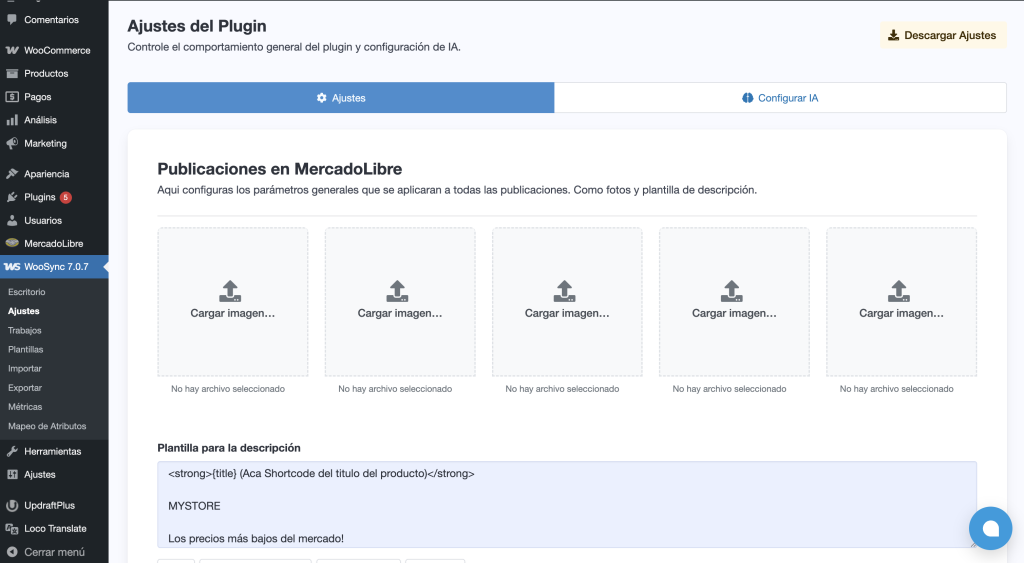Image resolution: width=1024 pixels, height=563 pixels.
Task: Open Productos in the sidebar
Action: [x=54, y=74]
